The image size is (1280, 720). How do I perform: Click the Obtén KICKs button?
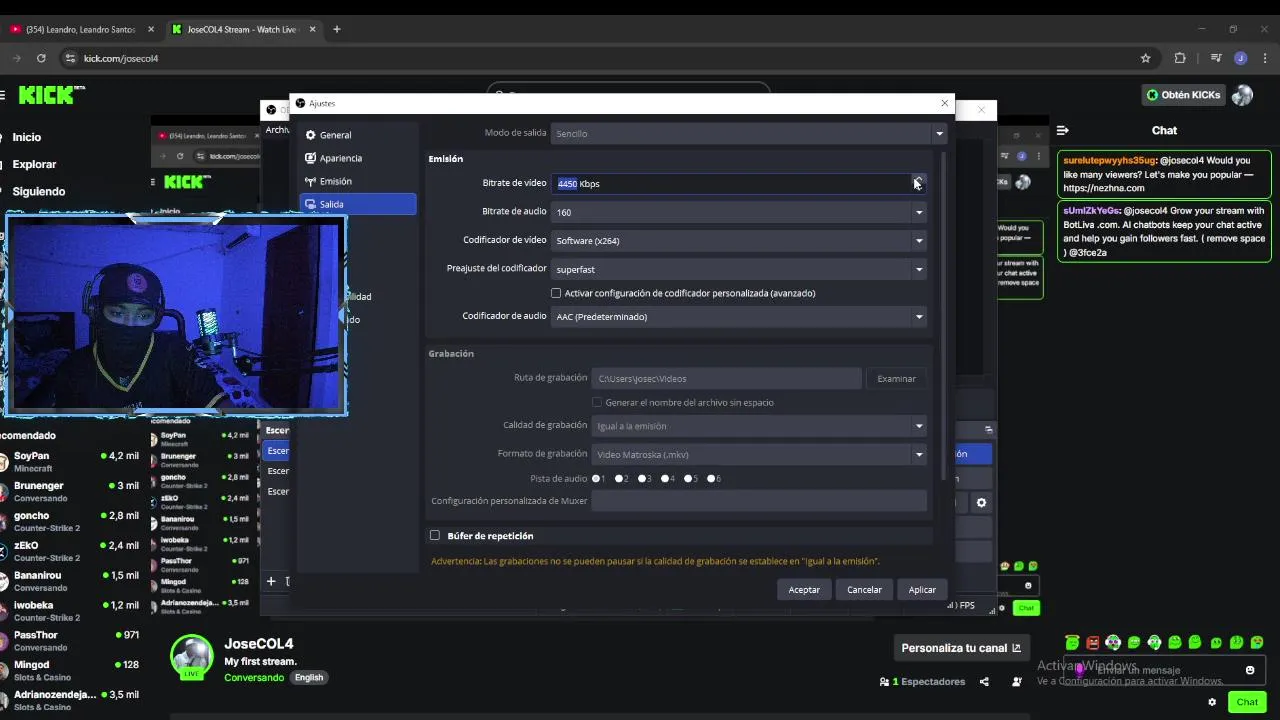click(x=1184, y=95)
